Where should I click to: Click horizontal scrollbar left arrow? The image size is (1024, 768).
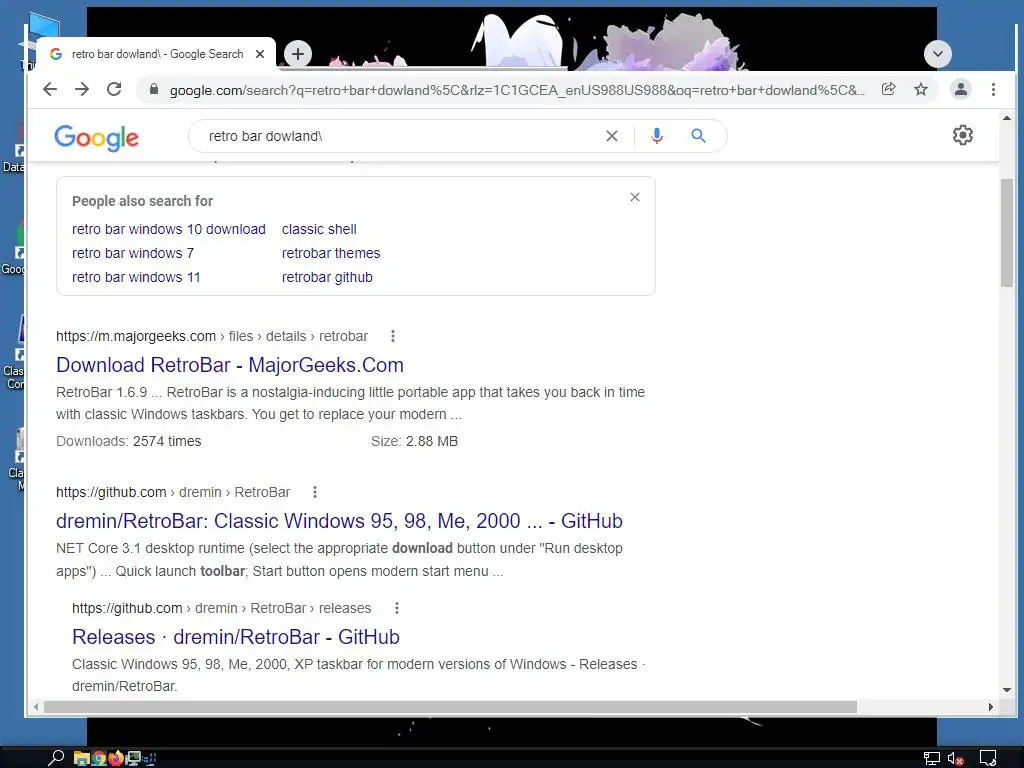tap(36, 707)
